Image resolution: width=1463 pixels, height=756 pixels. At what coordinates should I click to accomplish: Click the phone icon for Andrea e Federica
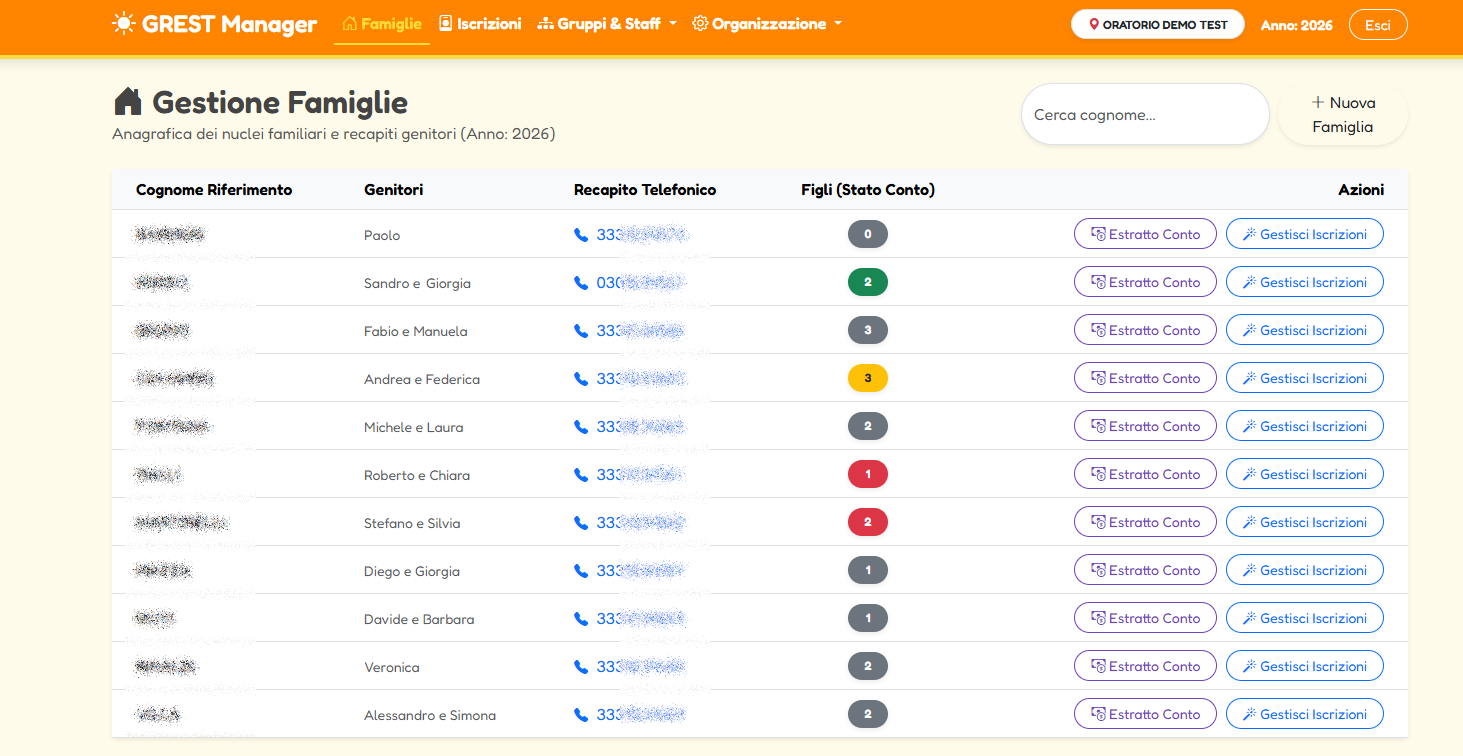(x=581, y=379)
